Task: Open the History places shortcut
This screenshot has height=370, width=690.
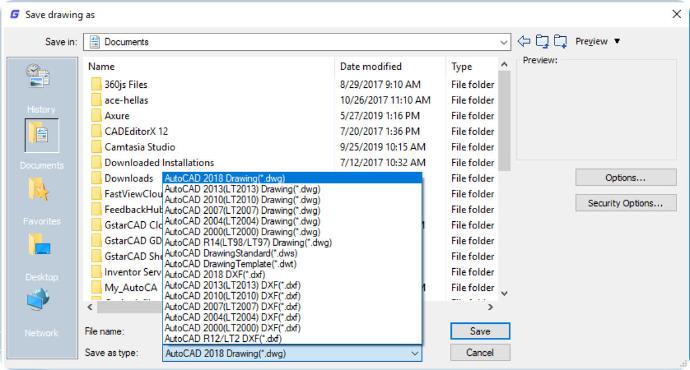Action: point(40,88)
